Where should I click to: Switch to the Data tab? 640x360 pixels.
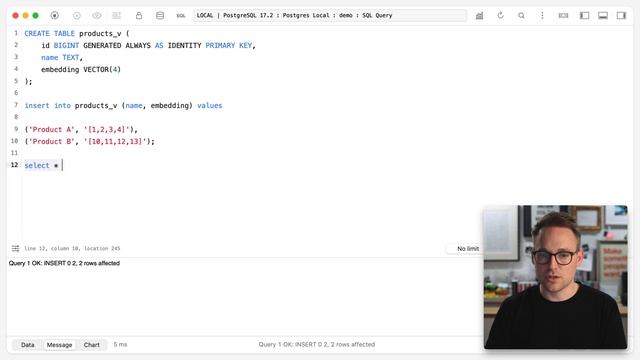point(28,345)
